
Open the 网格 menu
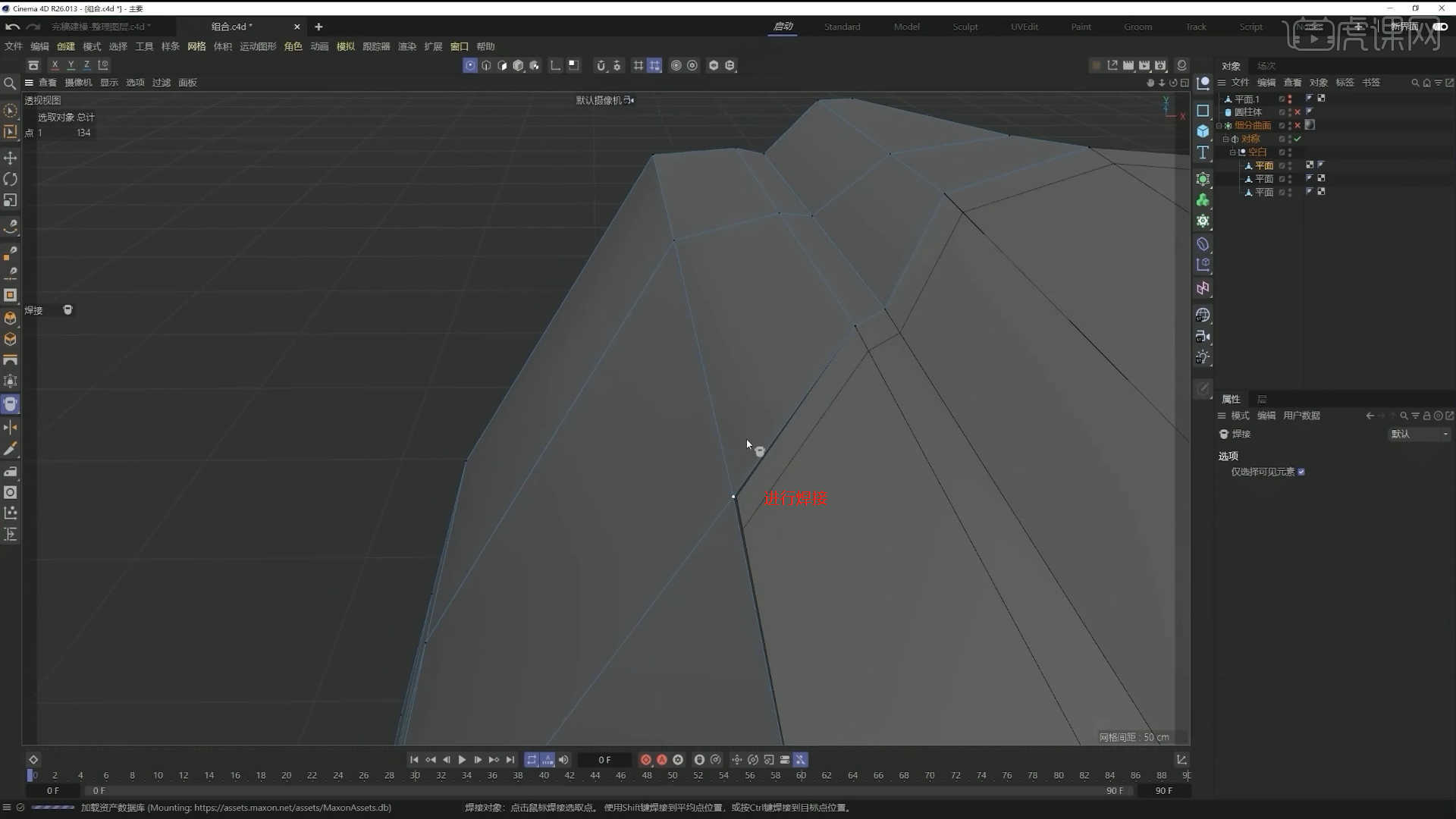click(196, 46)
